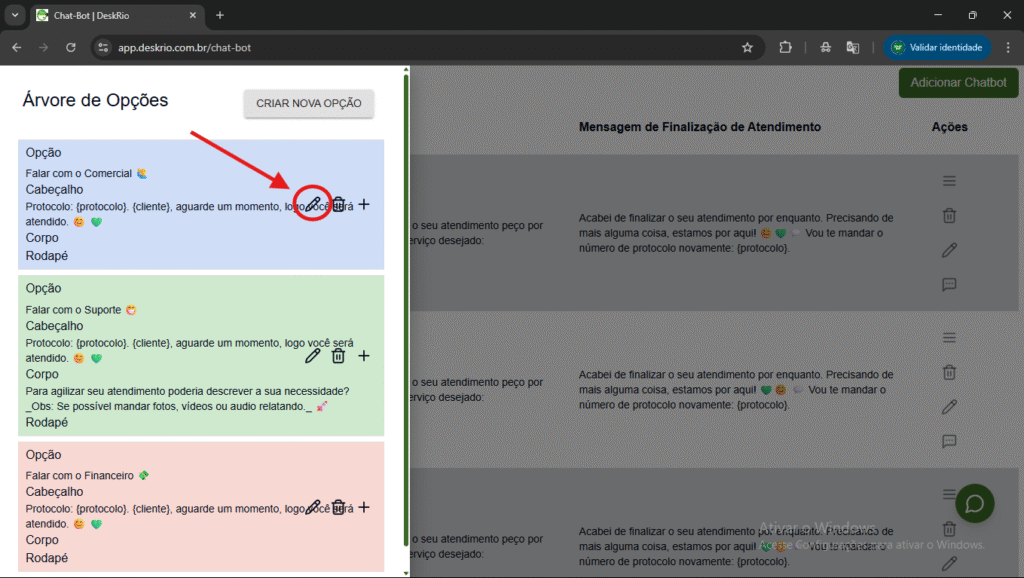
Task: Open the floating green chat widget
Action: coord(974,503)
